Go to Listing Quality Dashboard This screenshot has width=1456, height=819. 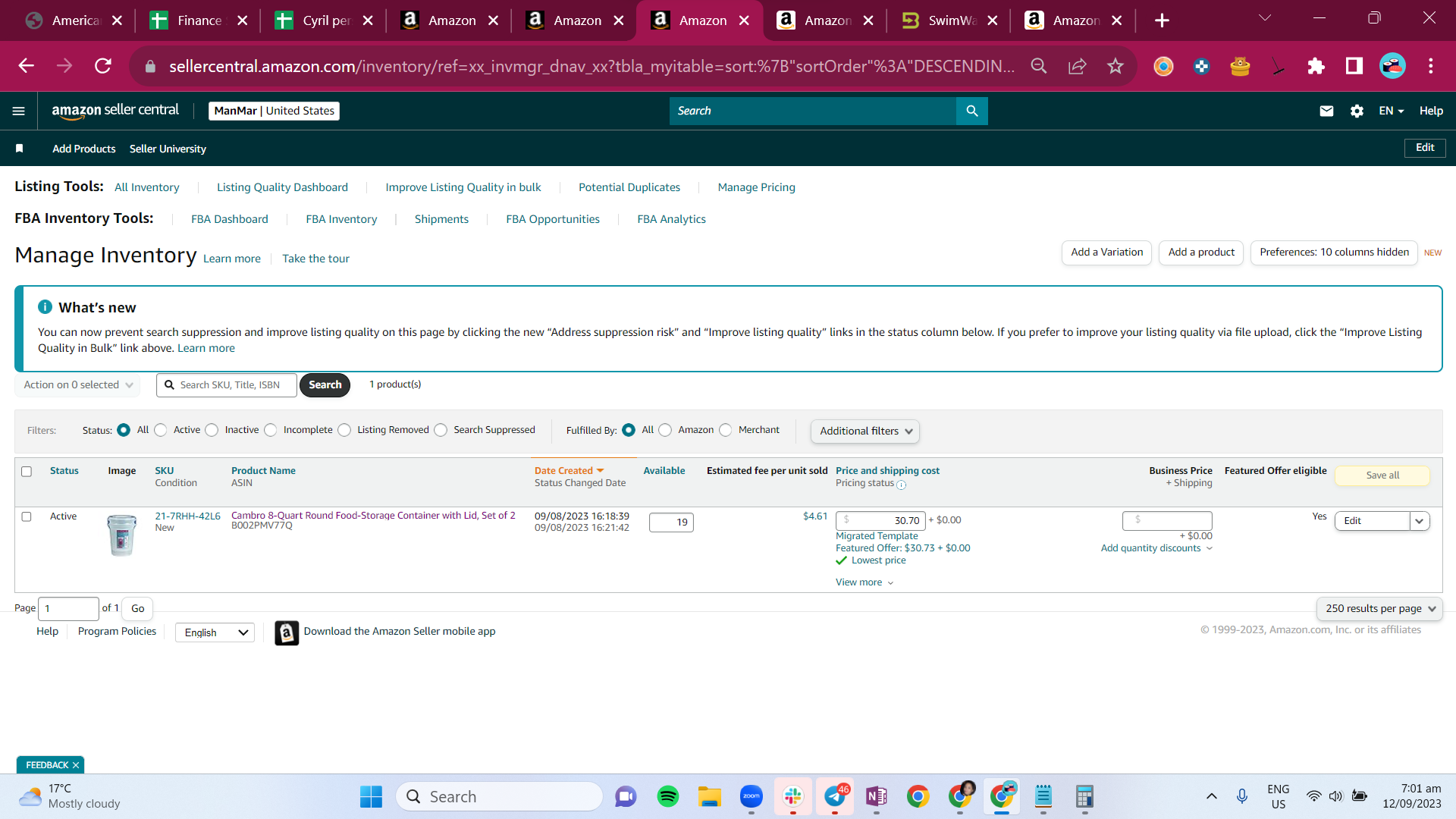click(282, 187)
